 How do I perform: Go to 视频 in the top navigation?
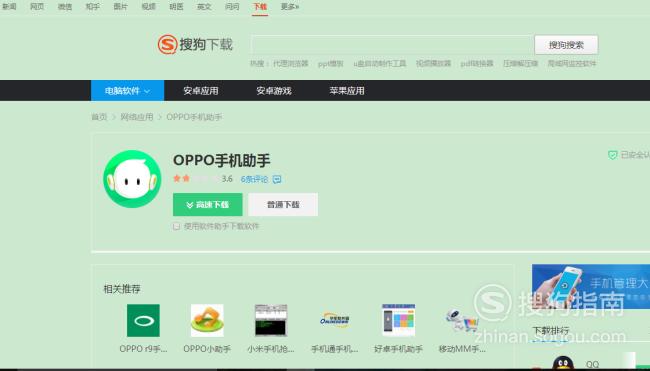click(x=148, y=7)
